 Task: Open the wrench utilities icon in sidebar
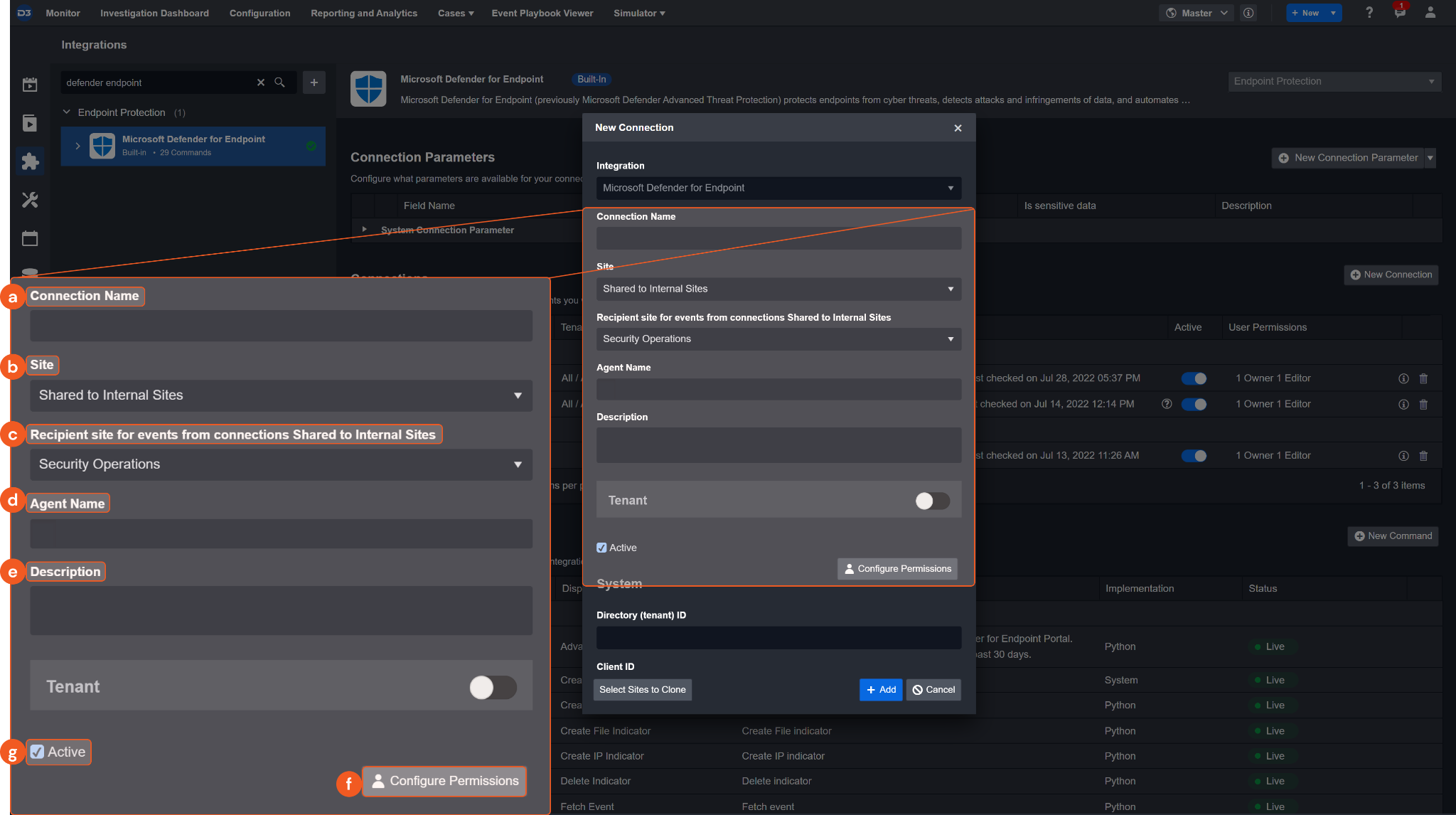click(30, 200)
